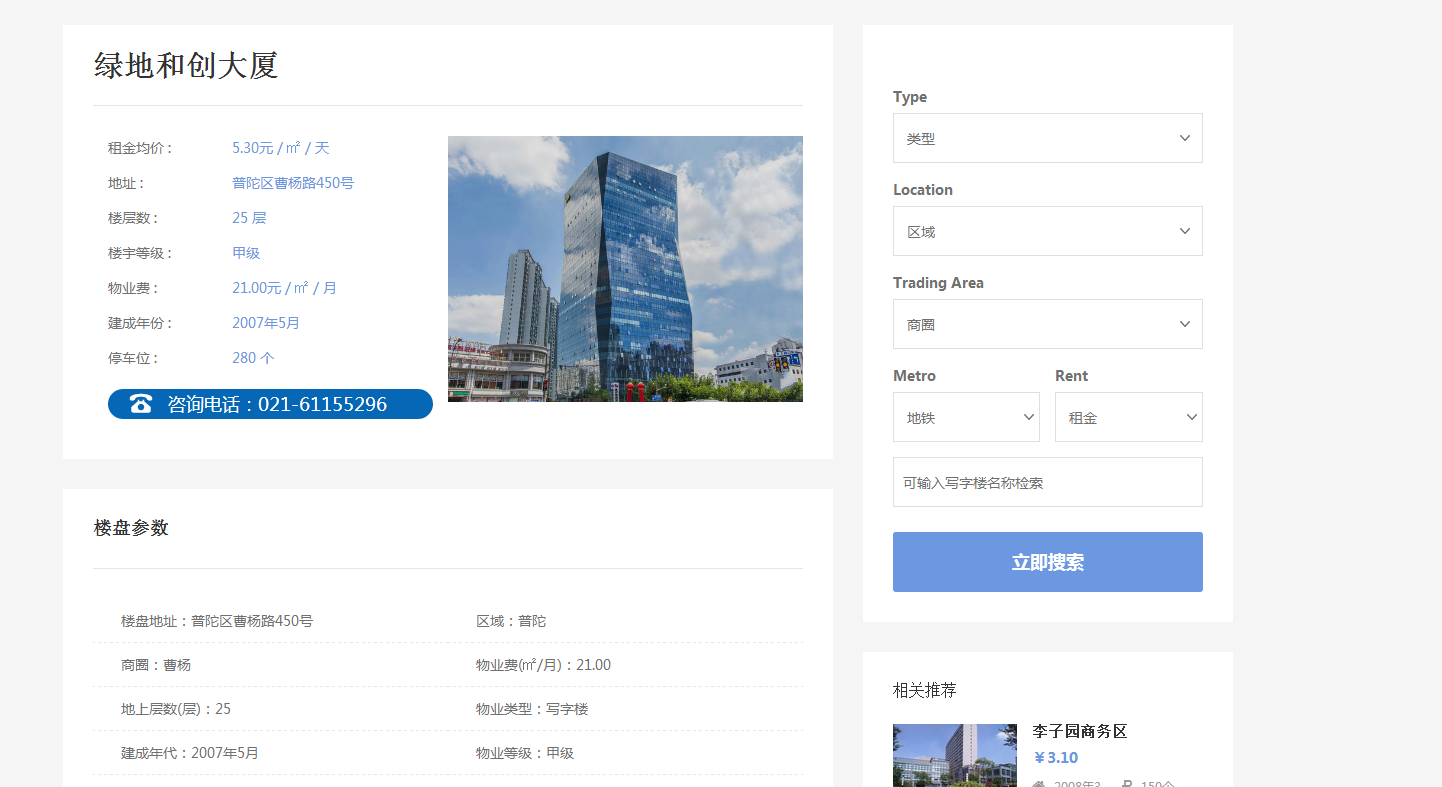
Task: Click the chevron arrow on 地铁 dropdown
Action: click(x=1028, y=417)
